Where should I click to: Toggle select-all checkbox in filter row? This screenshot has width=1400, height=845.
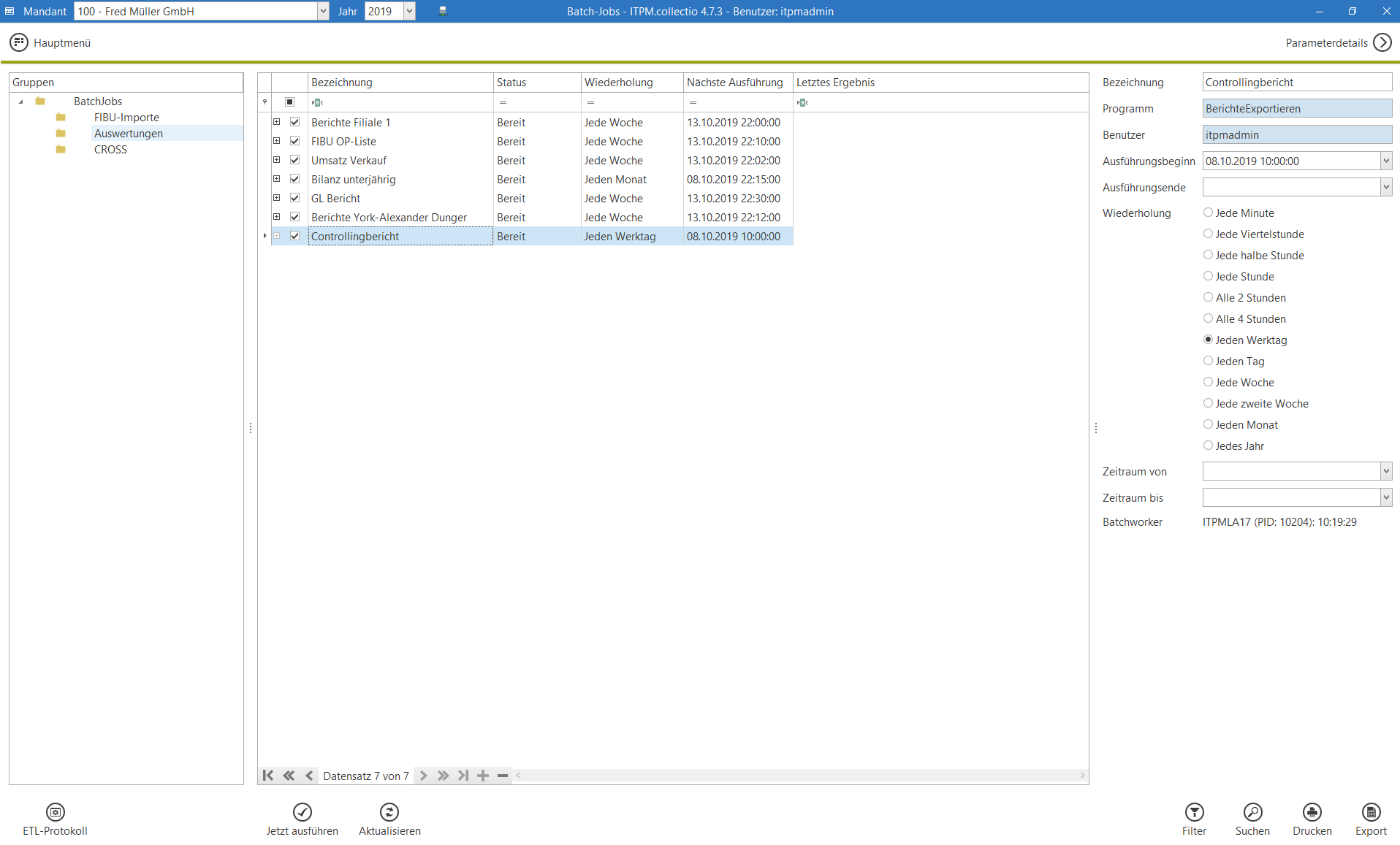290,102
